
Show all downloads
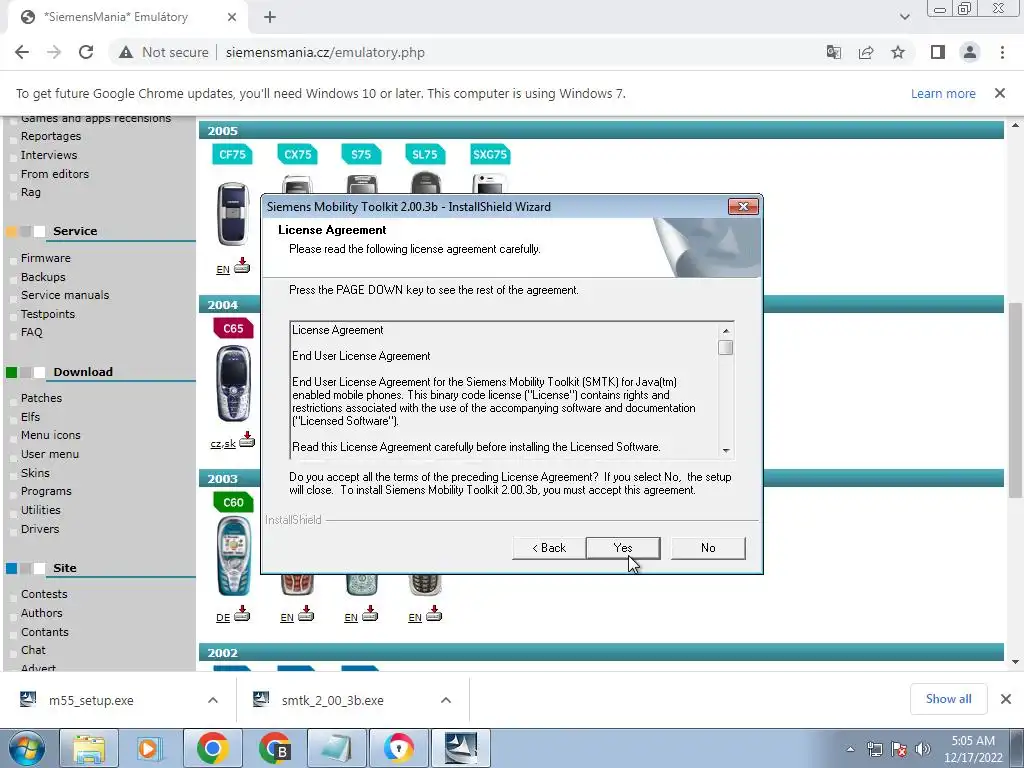948,699
